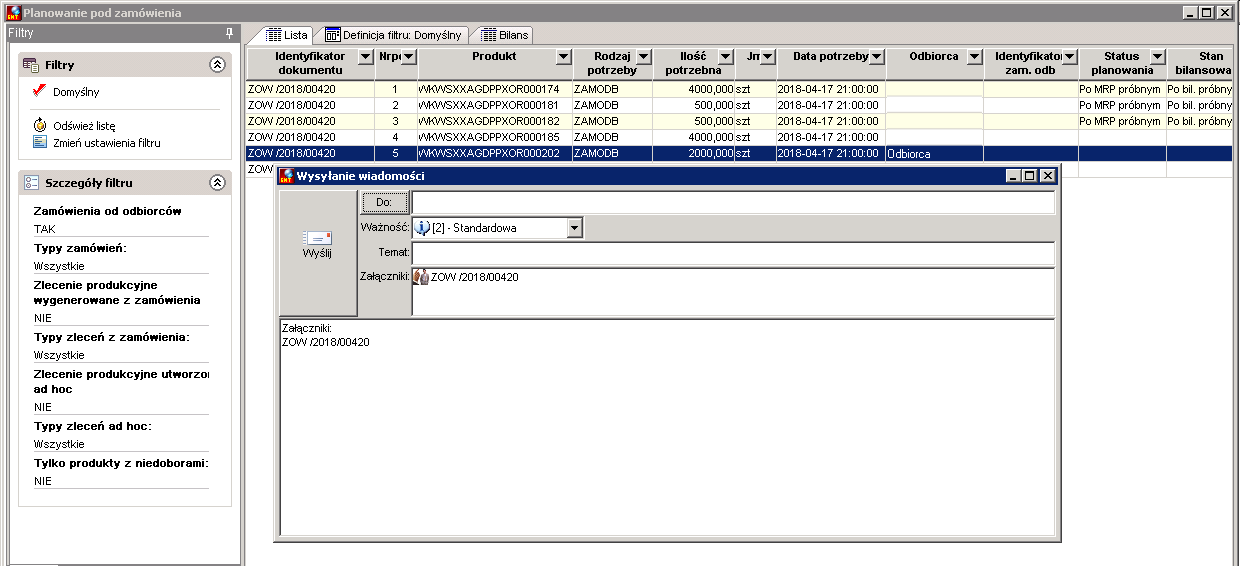Open the Odbiorca column filter dropdown
Screen dimensions: 1240x566
click(974, 57)
